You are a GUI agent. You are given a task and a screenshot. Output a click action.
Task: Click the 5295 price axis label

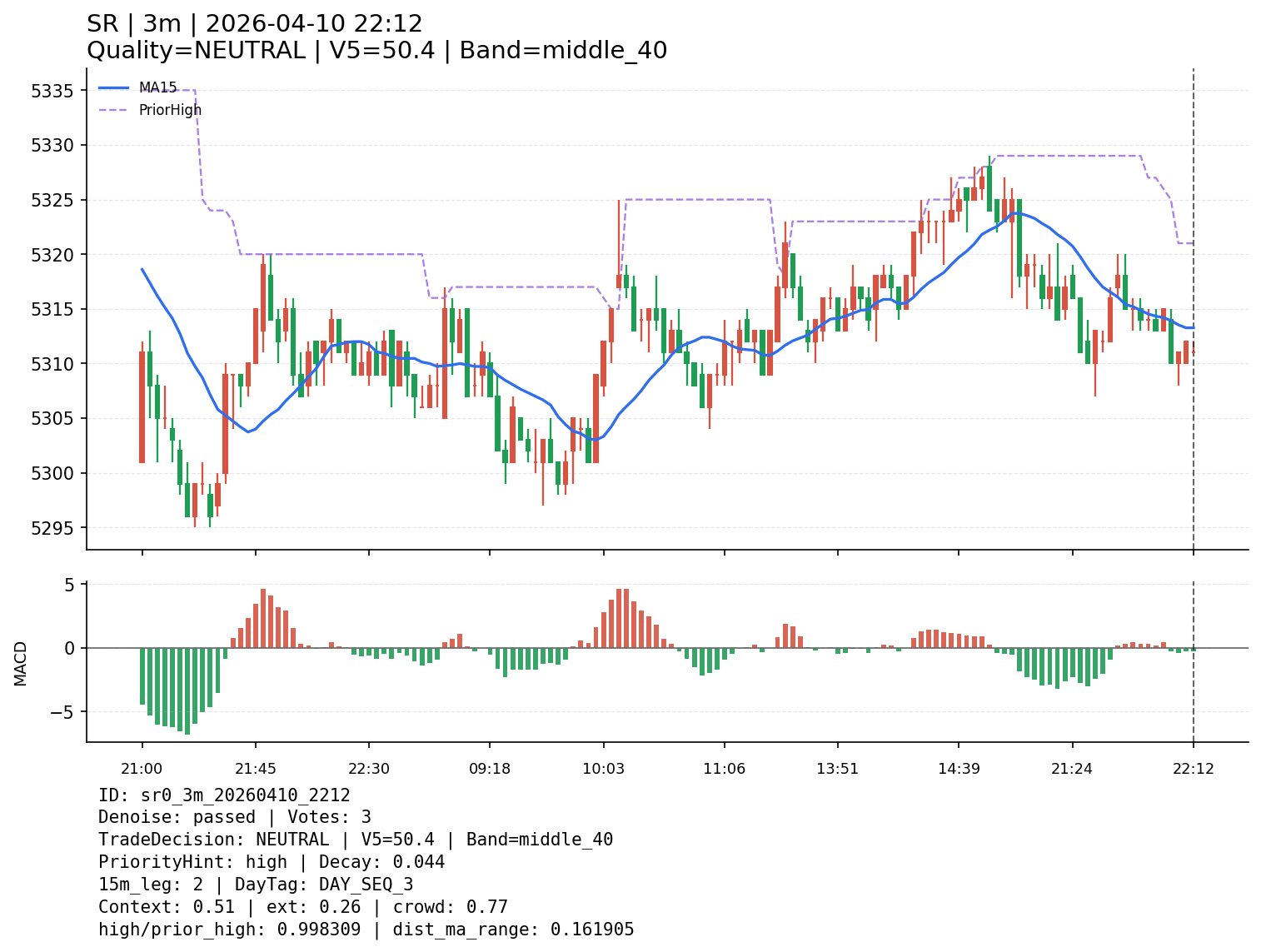click(52, 528)
